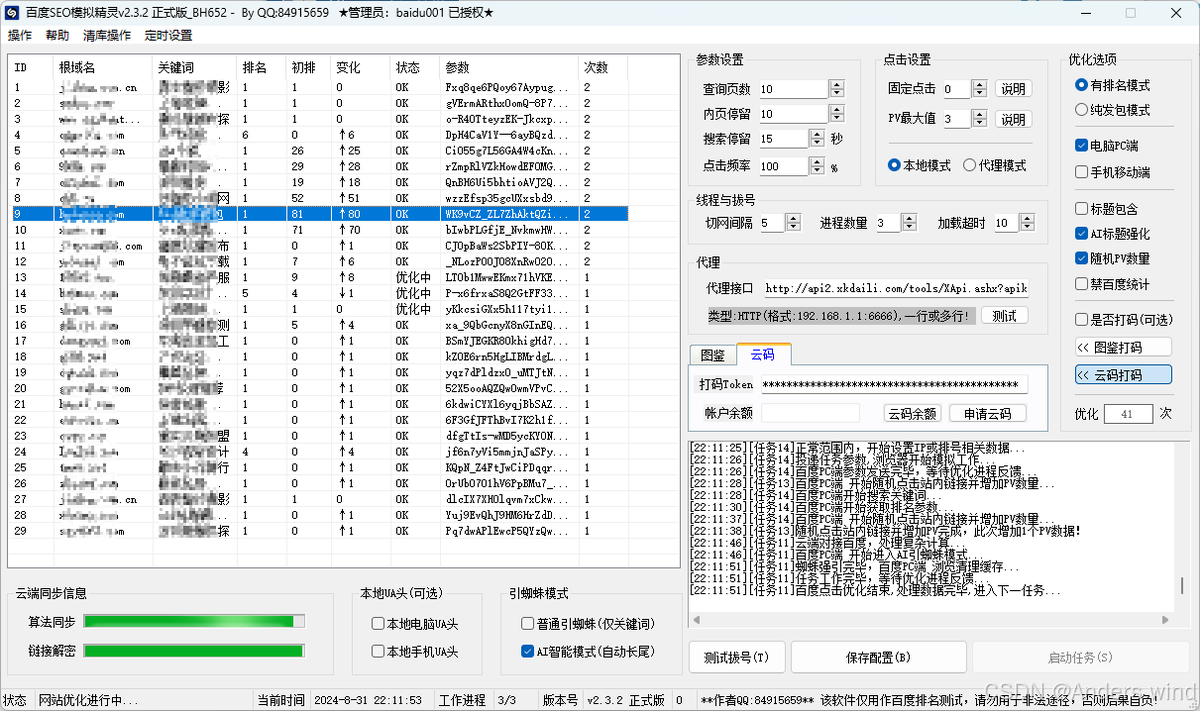Enable the 手机移动端 checkbox

[x=1081, y=172]
